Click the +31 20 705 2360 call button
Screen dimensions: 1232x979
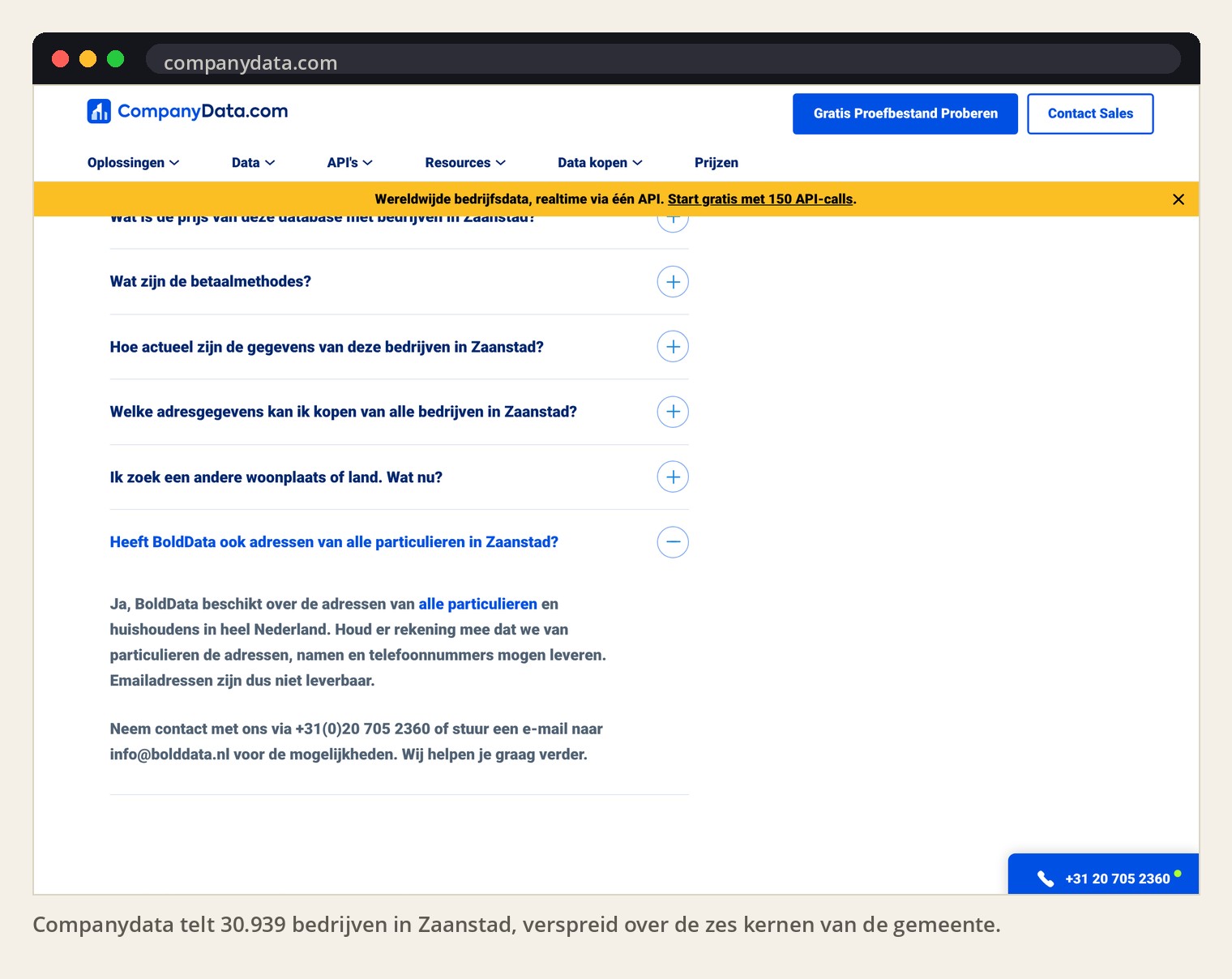pos(1103,874)
